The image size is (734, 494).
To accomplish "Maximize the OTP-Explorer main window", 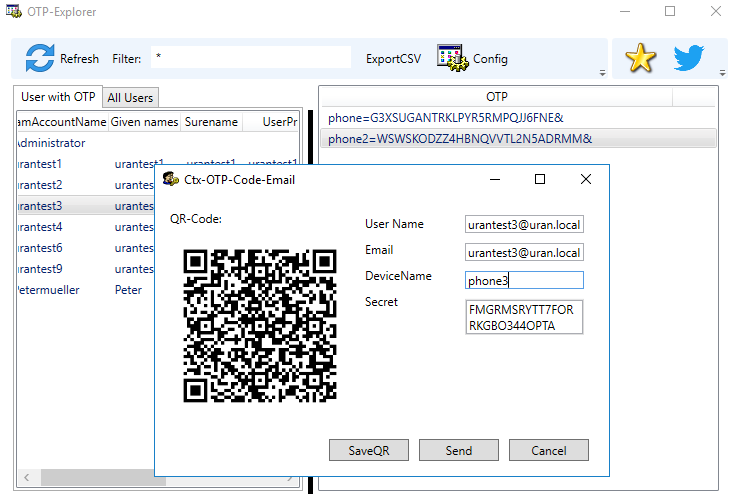I will (x=670, y=11).
